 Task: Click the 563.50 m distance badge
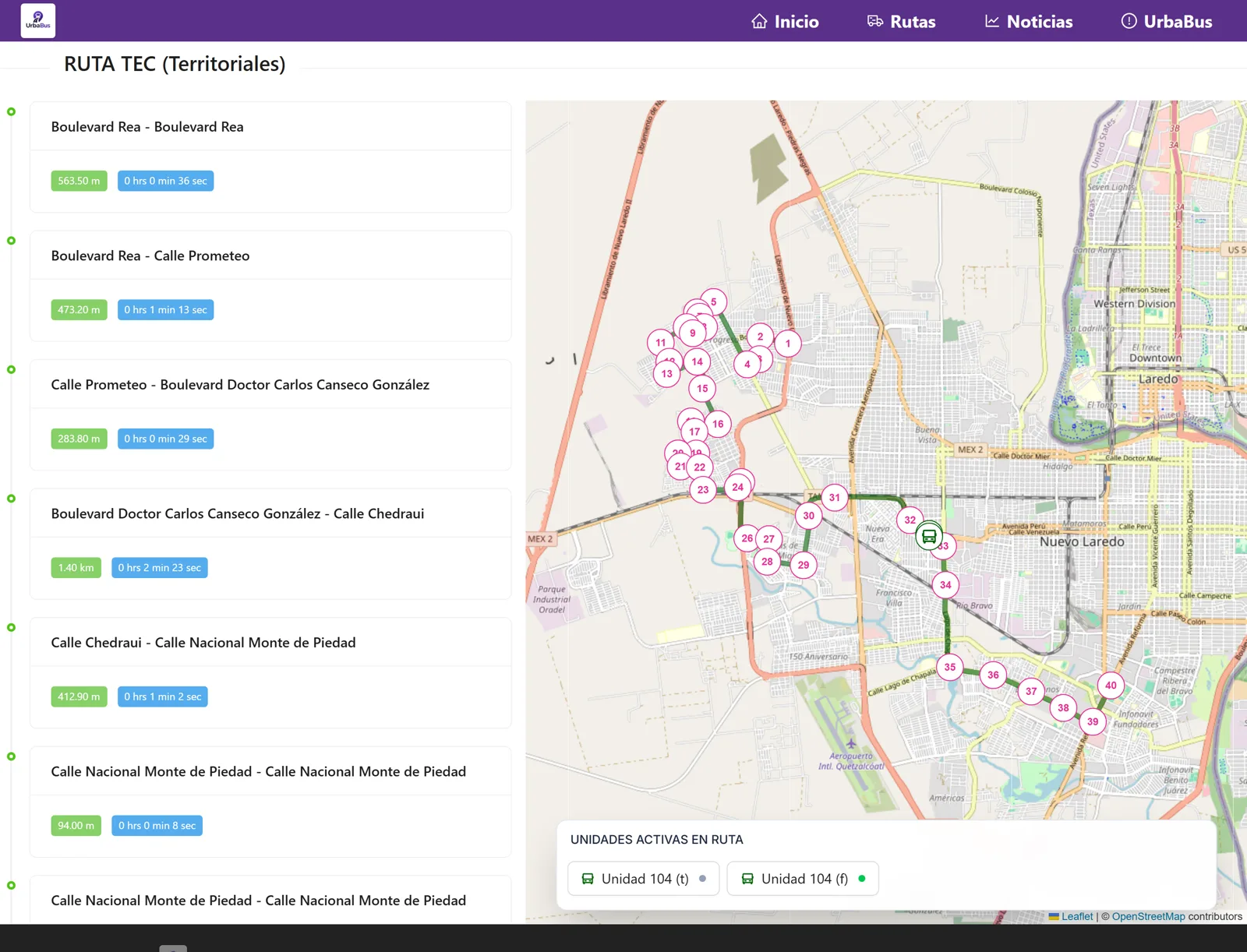coord(79,181)
